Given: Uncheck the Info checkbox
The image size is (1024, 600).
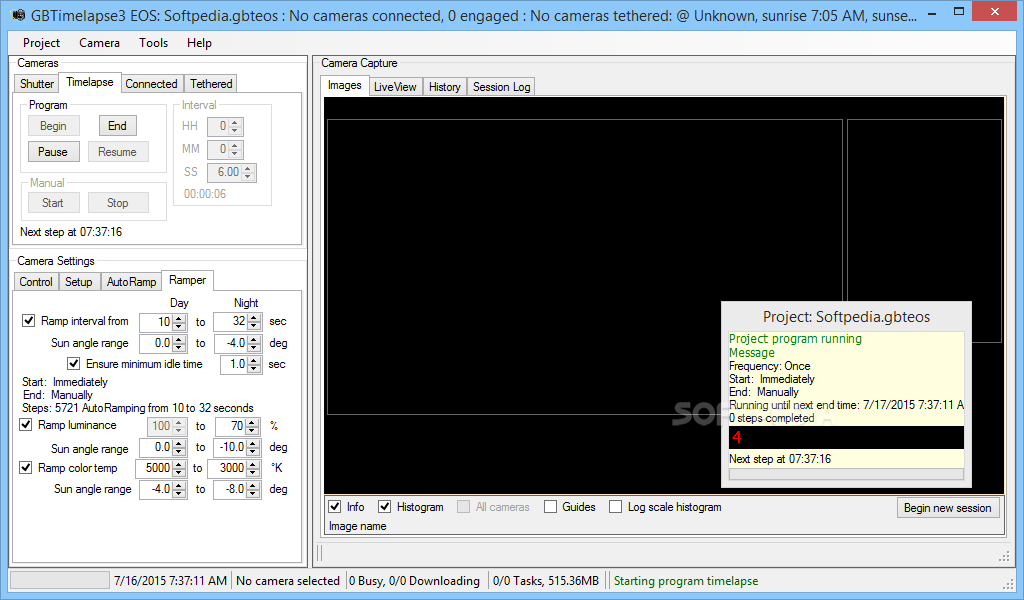Looking at the screenshot, I should [335, 507].
